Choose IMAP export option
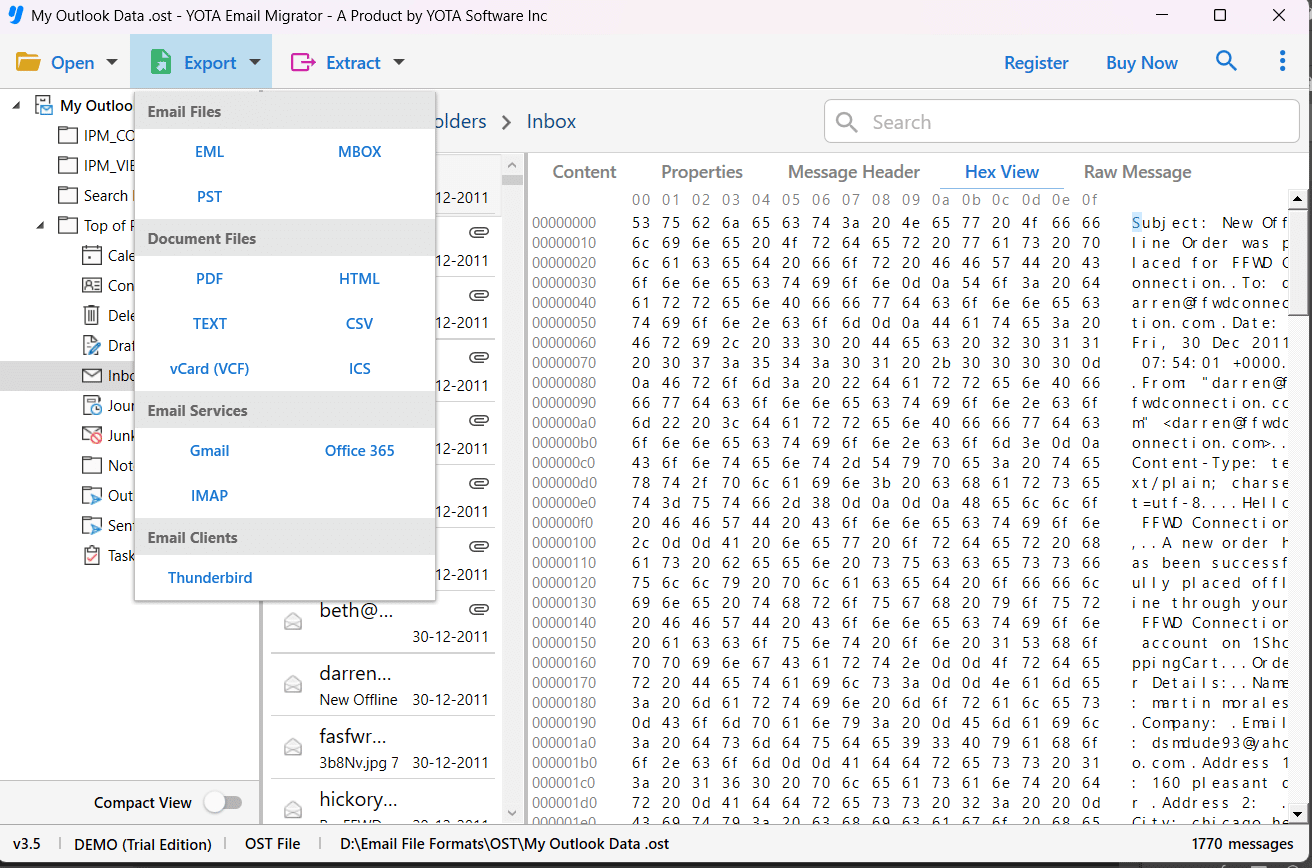 [210, 496]
